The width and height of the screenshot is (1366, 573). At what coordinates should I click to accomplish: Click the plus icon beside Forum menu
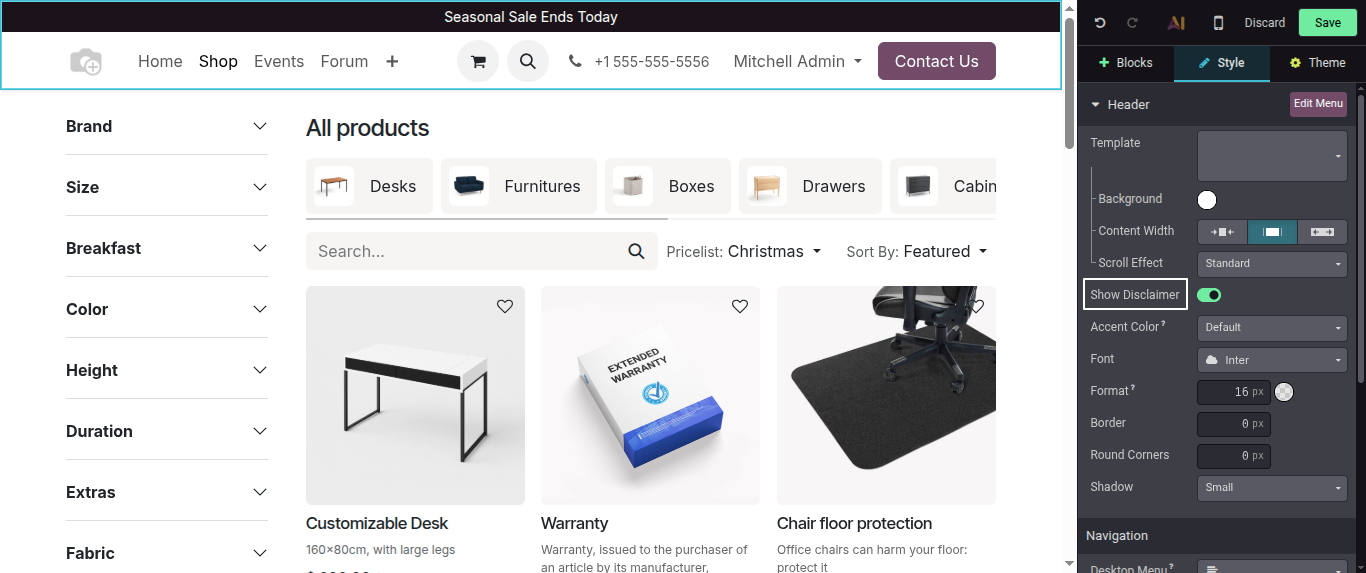point(392,61)
